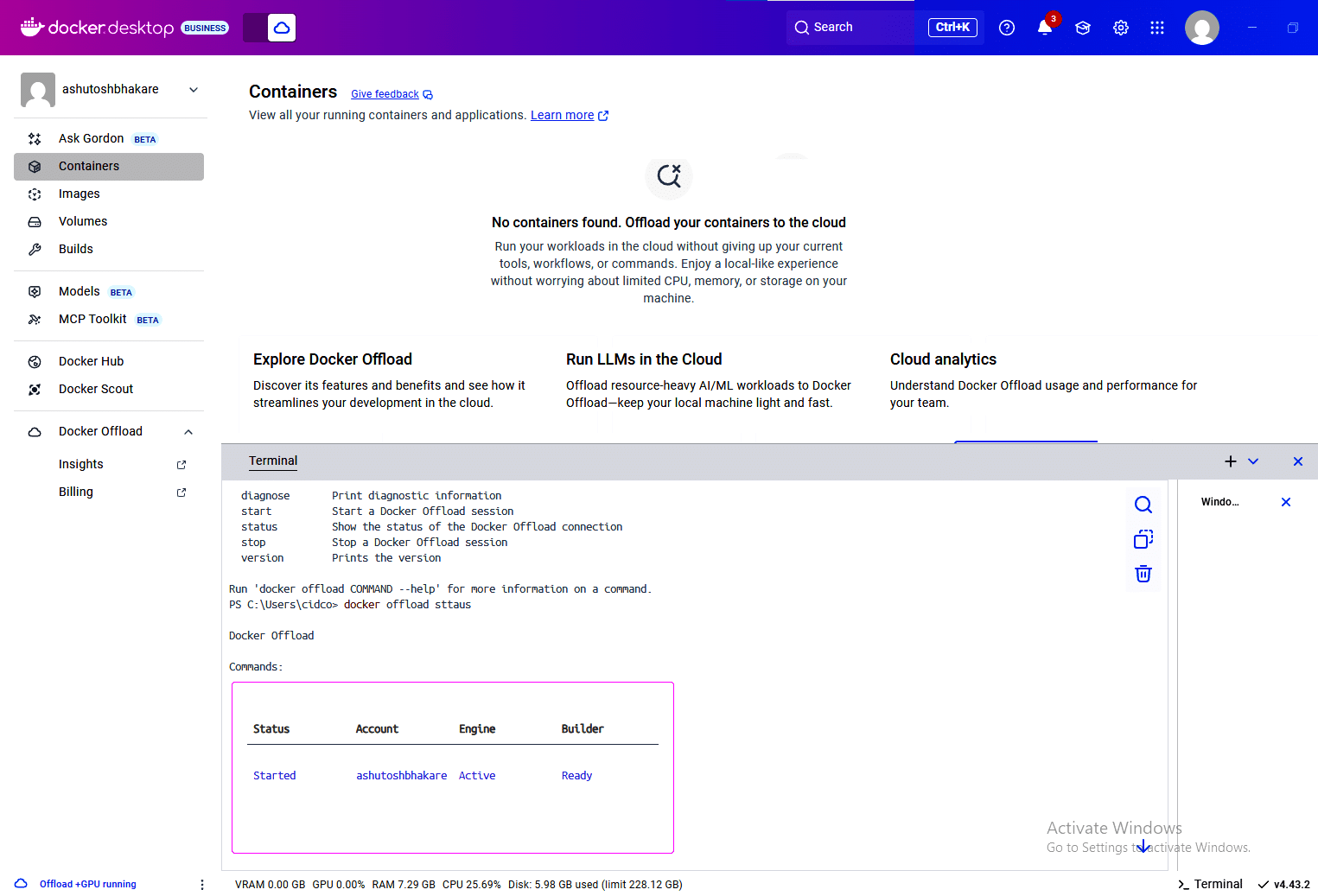Open the Learning Center
Viewport: 1318px width, 896px height.
coord(1082,27)
